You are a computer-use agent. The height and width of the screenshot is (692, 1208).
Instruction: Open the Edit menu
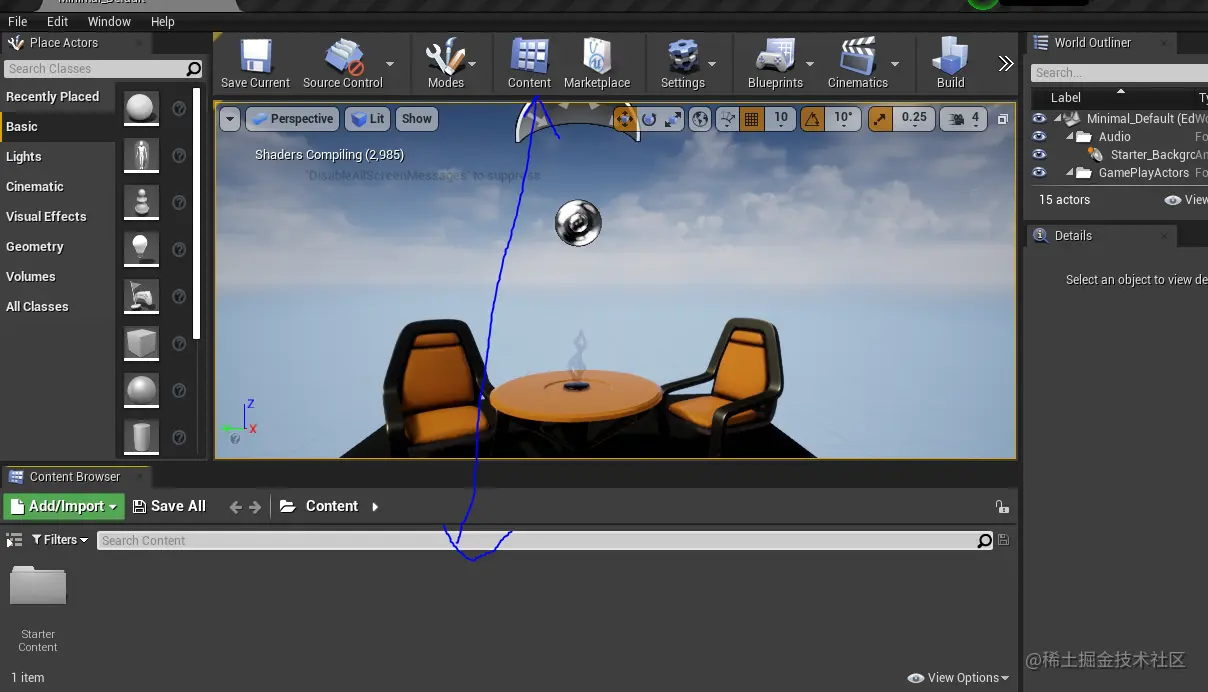click(x=58, y=21)
